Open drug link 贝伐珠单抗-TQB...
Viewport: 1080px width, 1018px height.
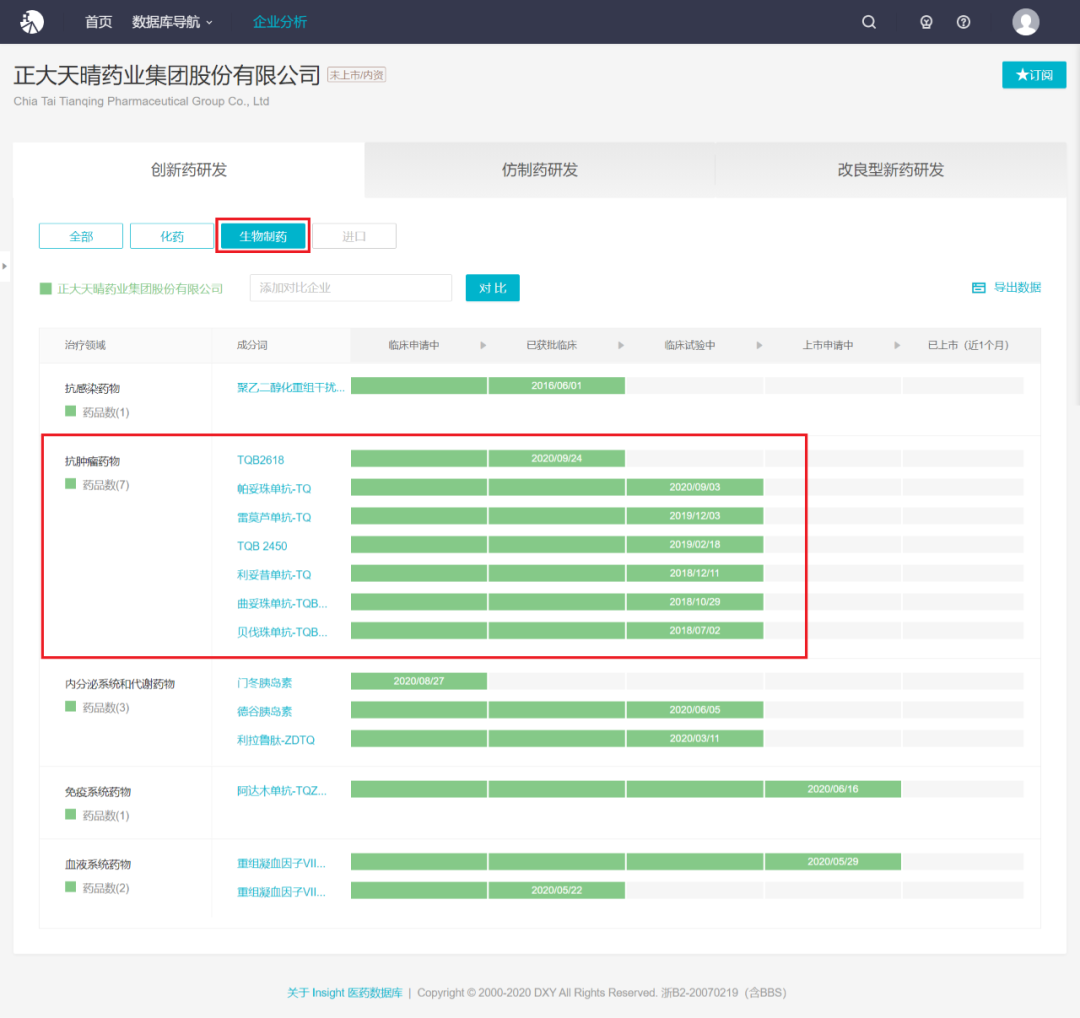pos(282,632)
